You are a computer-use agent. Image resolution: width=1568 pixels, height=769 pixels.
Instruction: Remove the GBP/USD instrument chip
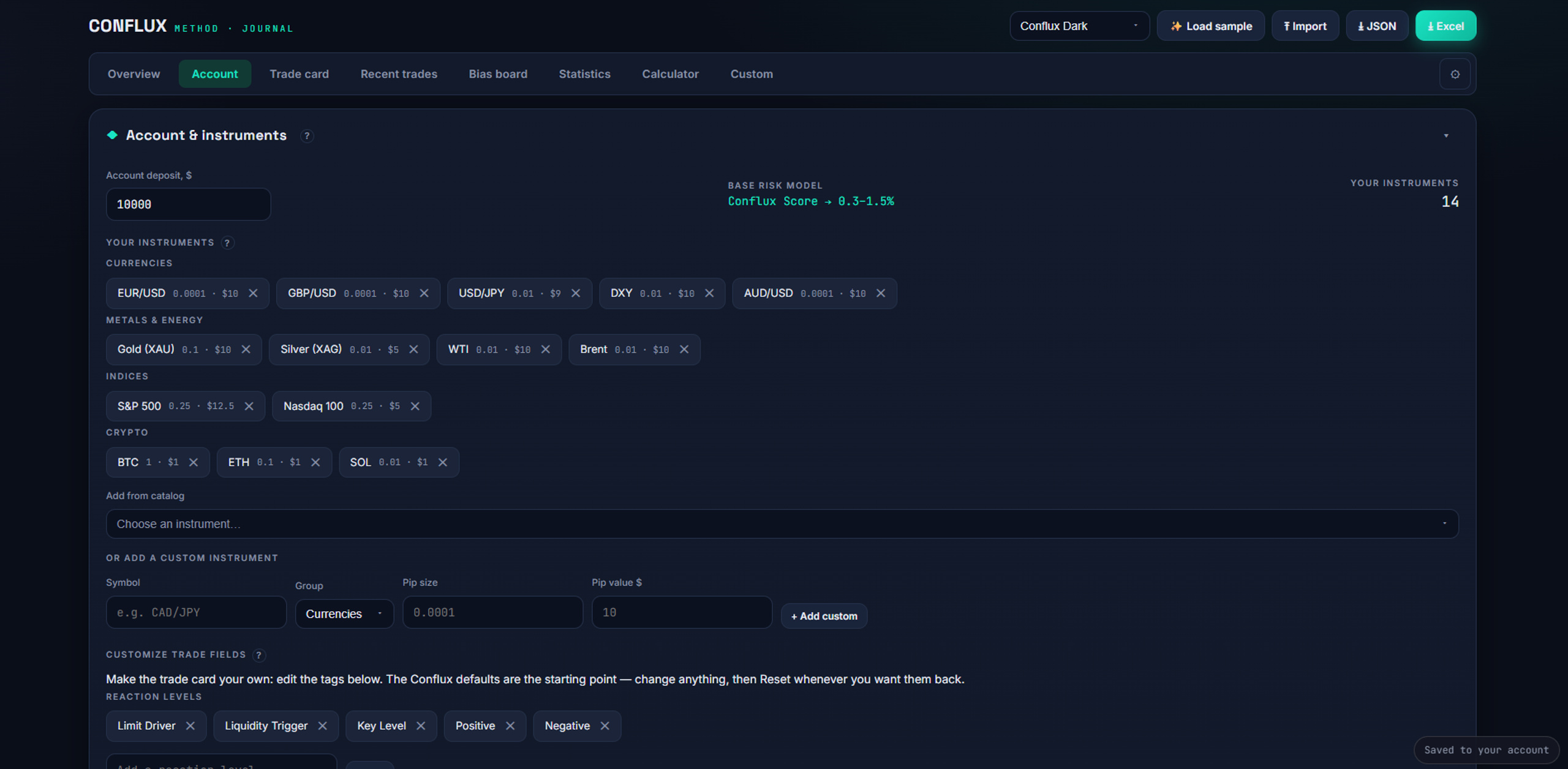424,293
